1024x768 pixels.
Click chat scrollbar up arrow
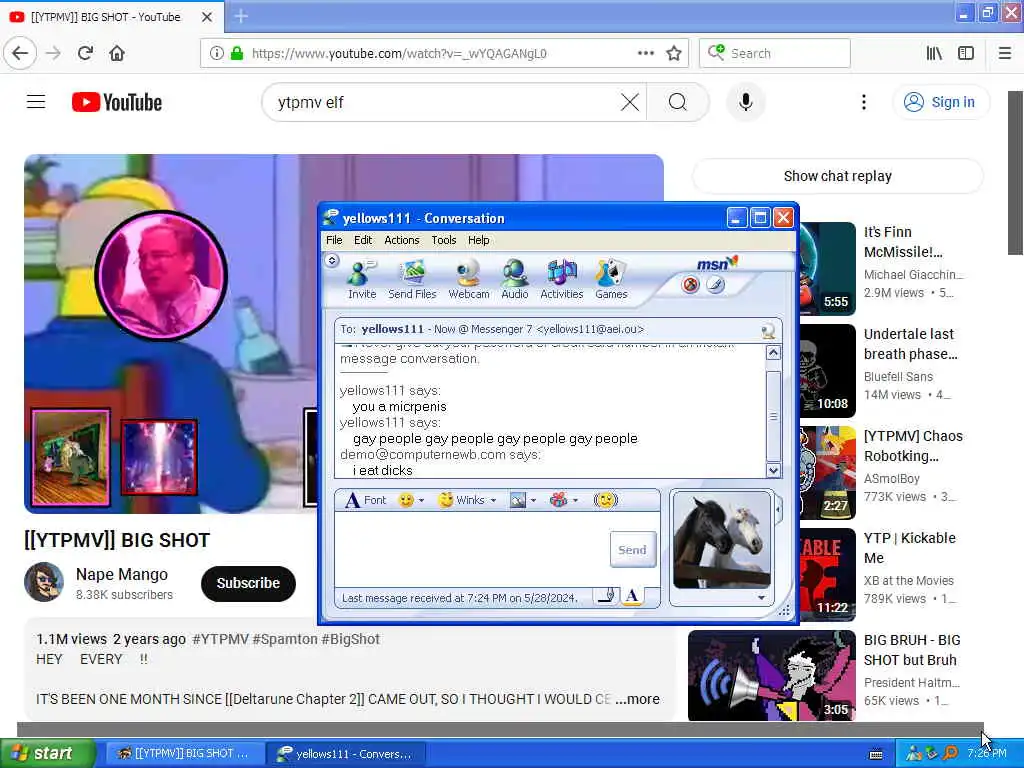click(773, 353)
